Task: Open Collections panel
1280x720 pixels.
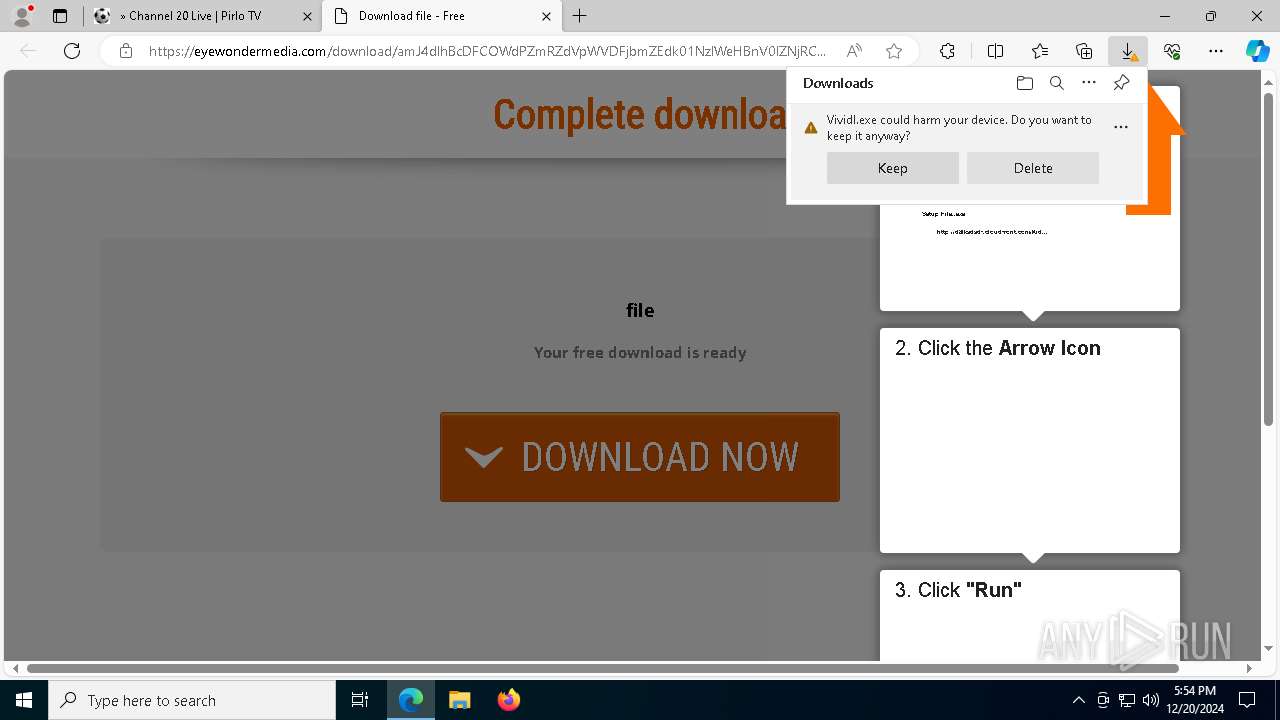Action: (1084, 51)
